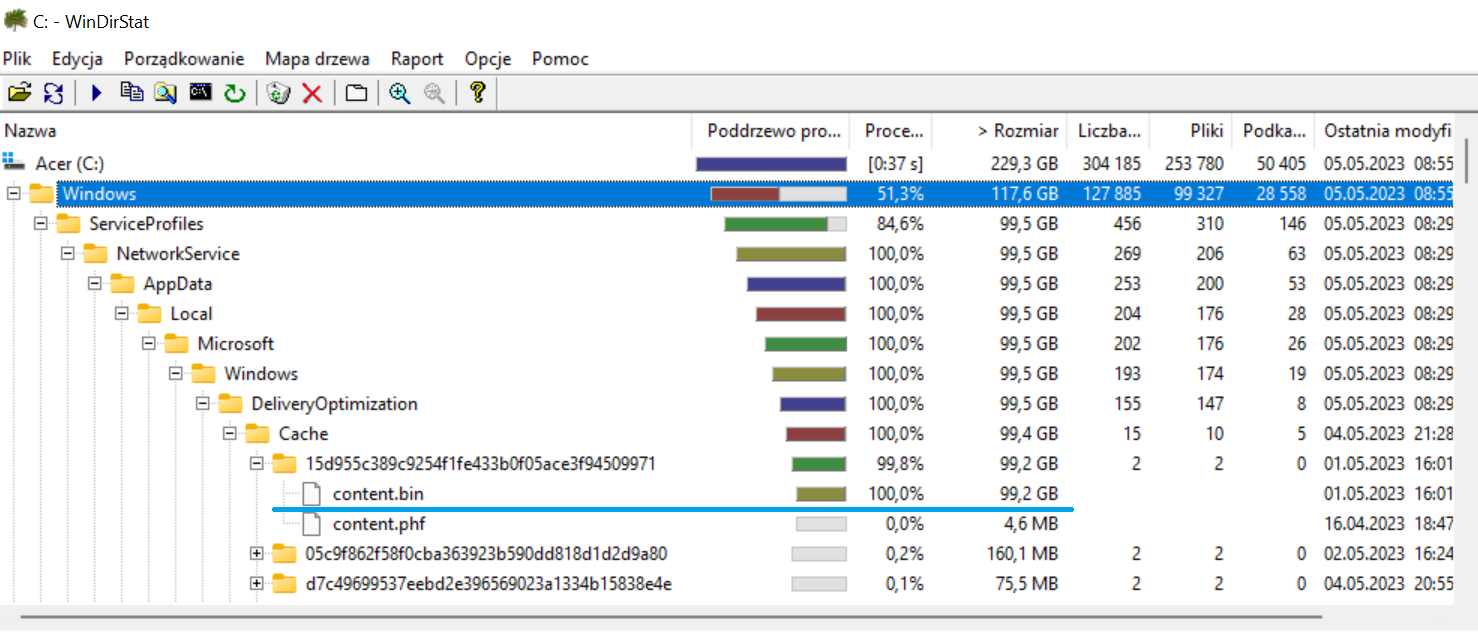The height and width of the screenshot is (632, 1478).
Task: Click the Refresh All toolbar icon
Action: (53, 93)
